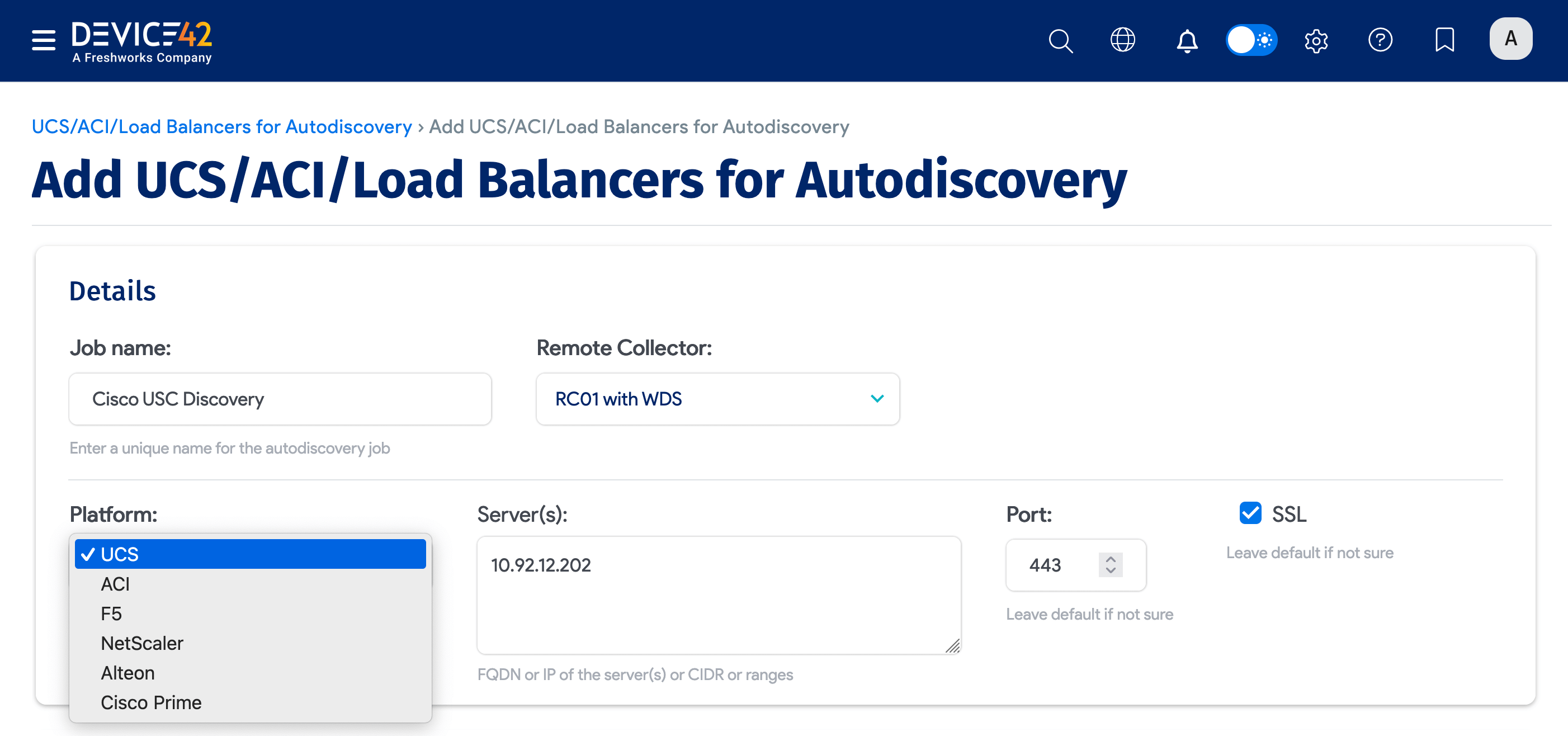This screenshot has width=1568, height=736.
Task: Uncheck the SSL checkbox
Action: click(x=1250, y=513)
